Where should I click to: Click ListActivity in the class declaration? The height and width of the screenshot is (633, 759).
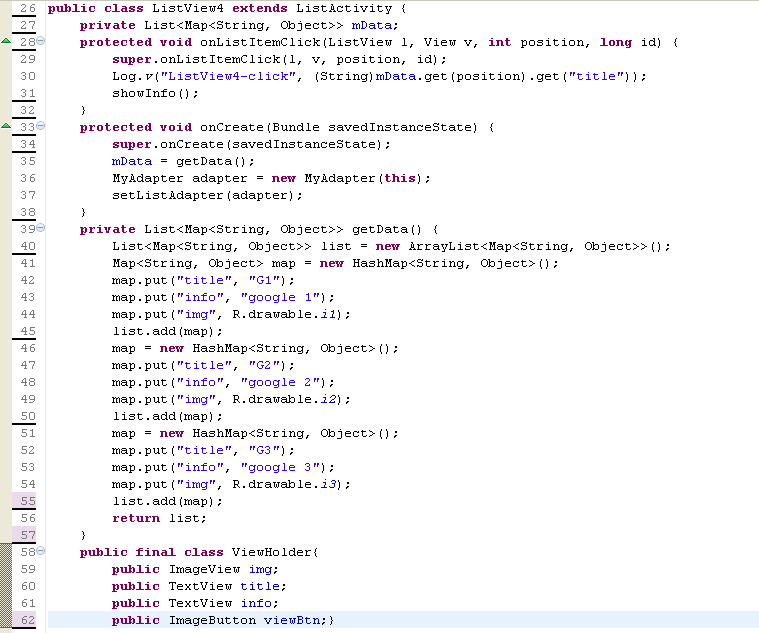(344, 8)
